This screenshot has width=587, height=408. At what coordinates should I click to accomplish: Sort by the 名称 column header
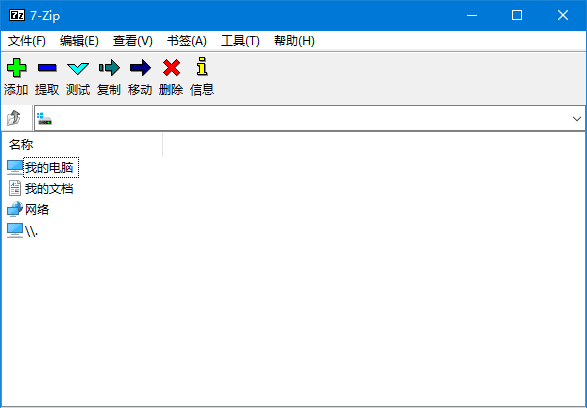[x=82, y=144]
